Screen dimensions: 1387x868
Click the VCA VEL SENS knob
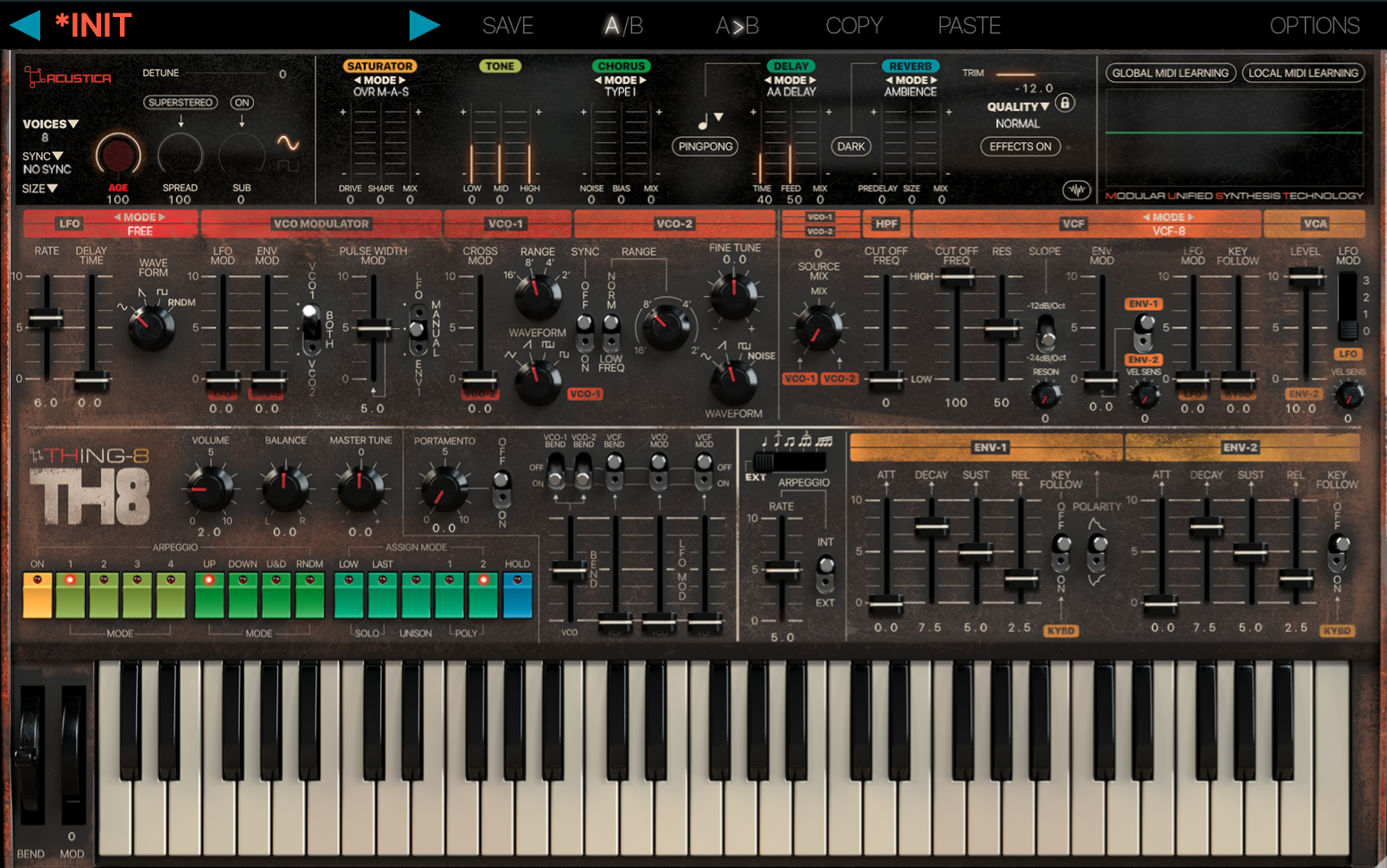tap(1348, 394)
